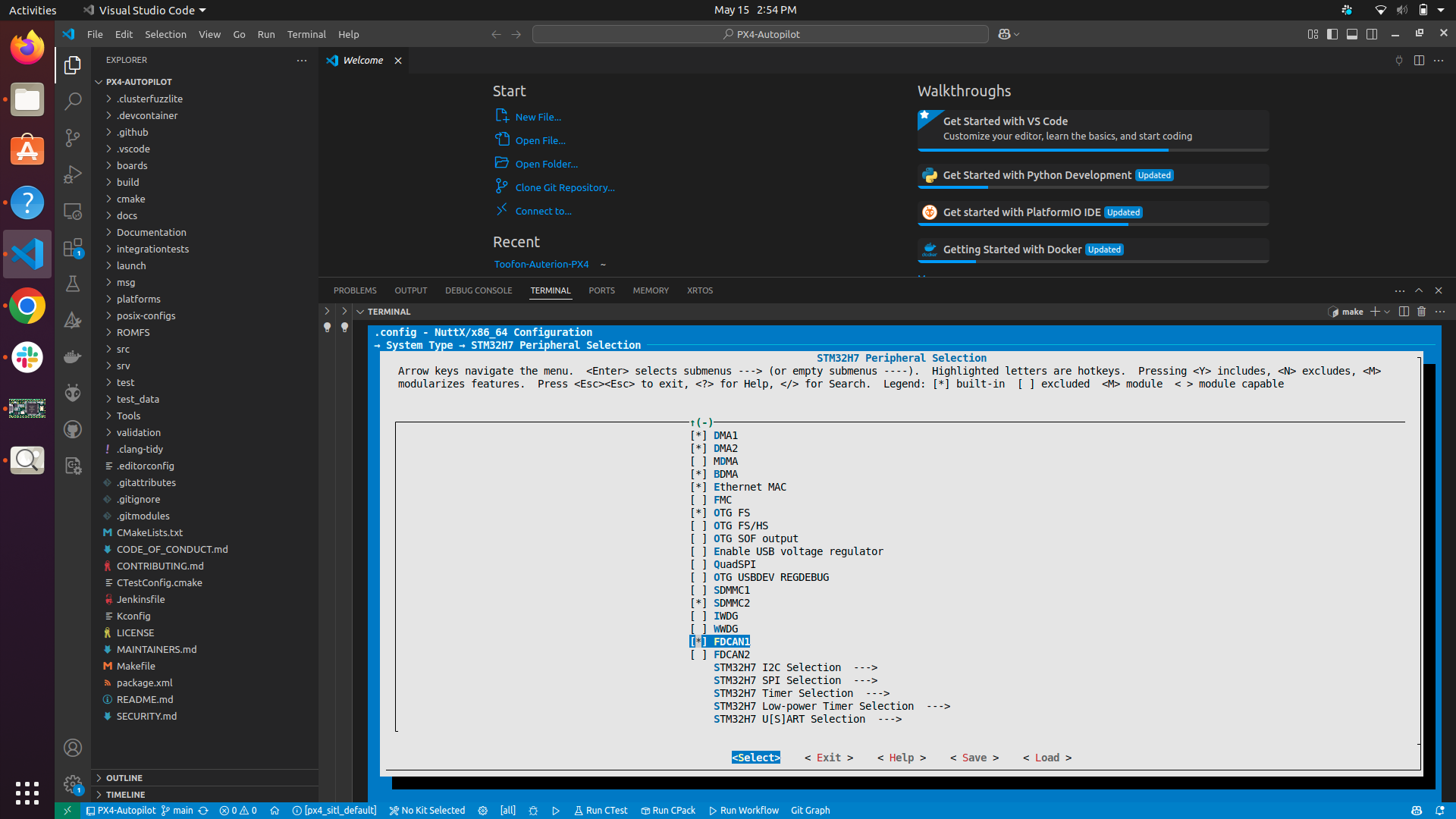Screen dimensions: 1456x819
Task: Click Open Folder link
Action: 546,164
